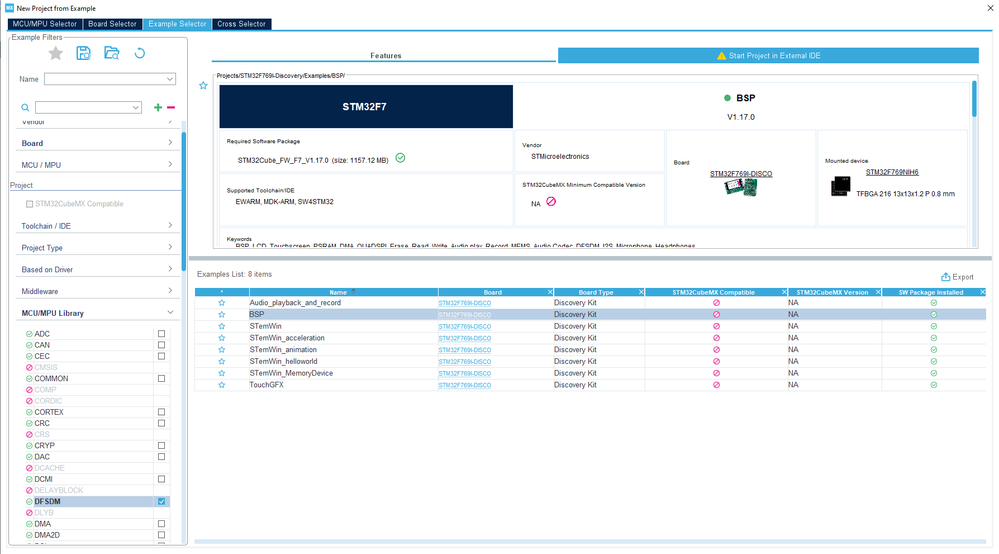Enable the CAN library checkbox
Viewport: 999px width, 554px height.
161,345
